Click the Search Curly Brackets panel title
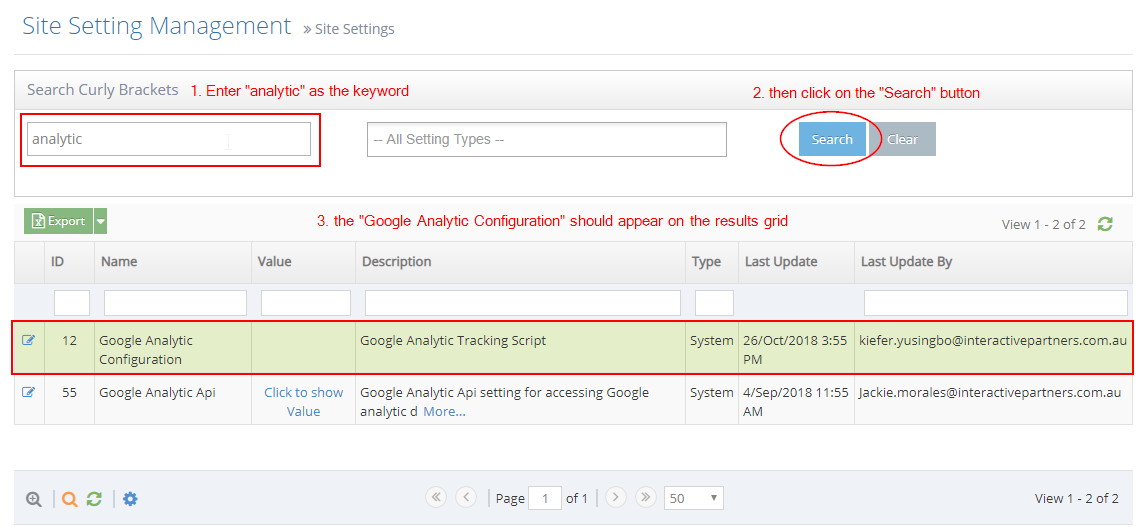1145x527 pixels. click(x=102, y=90)
